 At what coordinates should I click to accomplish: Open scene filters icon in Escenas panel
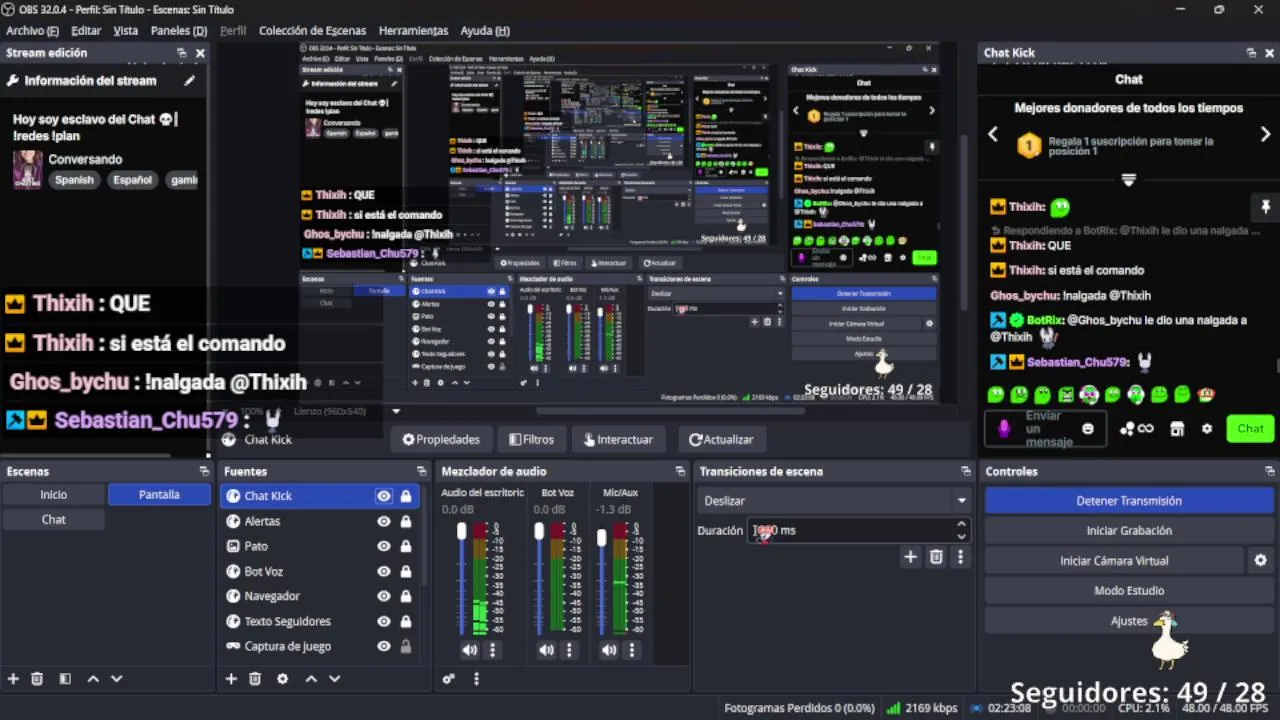coord(65,678)
